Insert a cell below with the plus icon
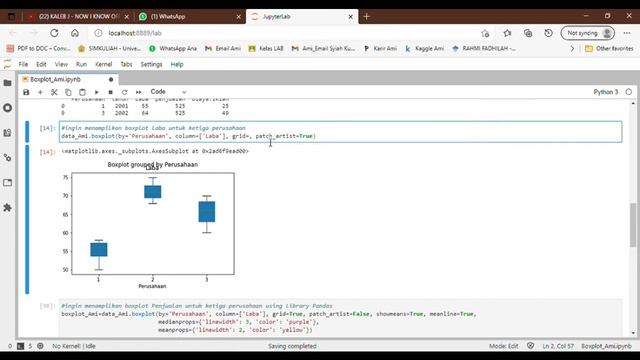Screen dimensions: 640x360 click(40, 92)
